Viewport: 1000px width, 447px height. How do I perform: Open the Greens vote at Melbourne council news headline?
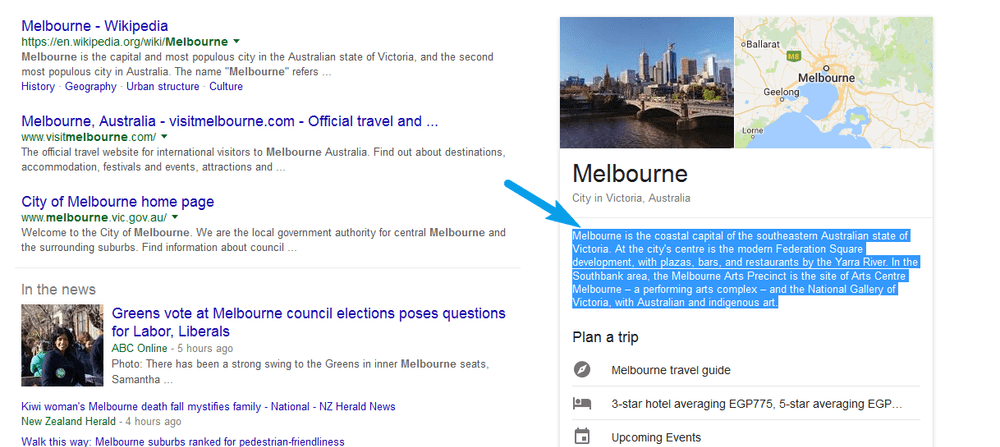[x=309, y=322]
